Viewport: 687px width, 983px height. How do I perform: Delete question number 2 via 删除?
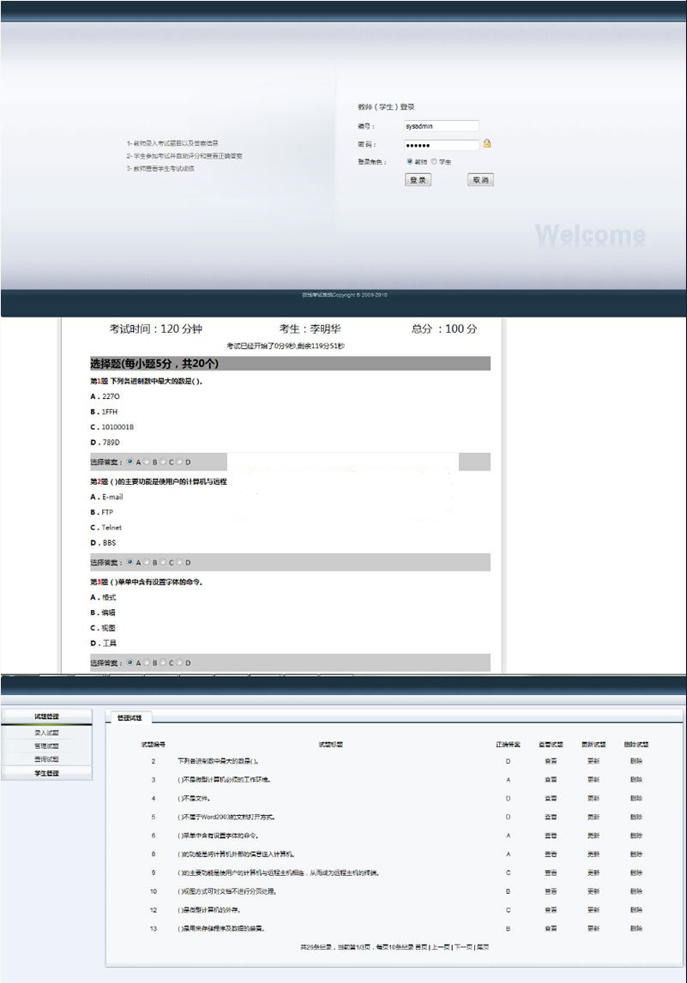636,761
